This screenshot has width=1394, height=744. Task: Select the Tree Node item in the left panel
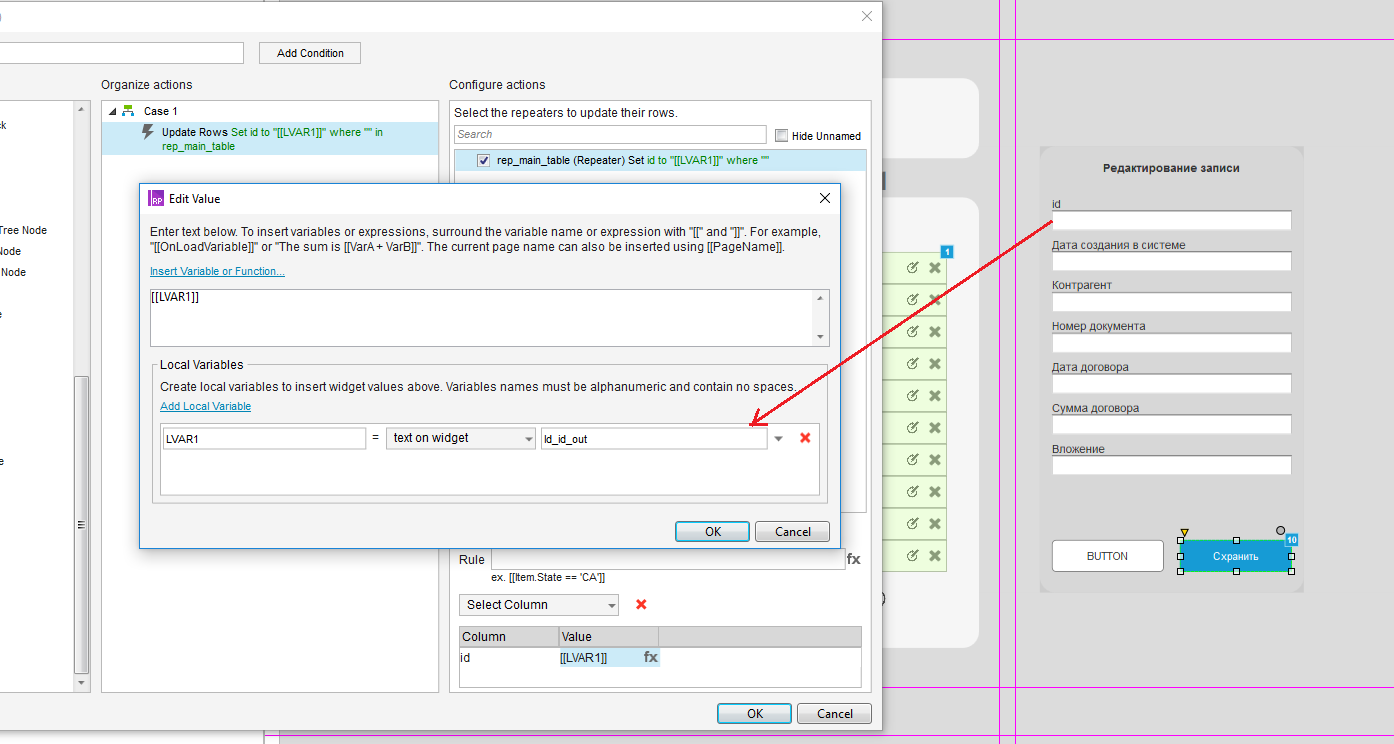tap(25, 230)
